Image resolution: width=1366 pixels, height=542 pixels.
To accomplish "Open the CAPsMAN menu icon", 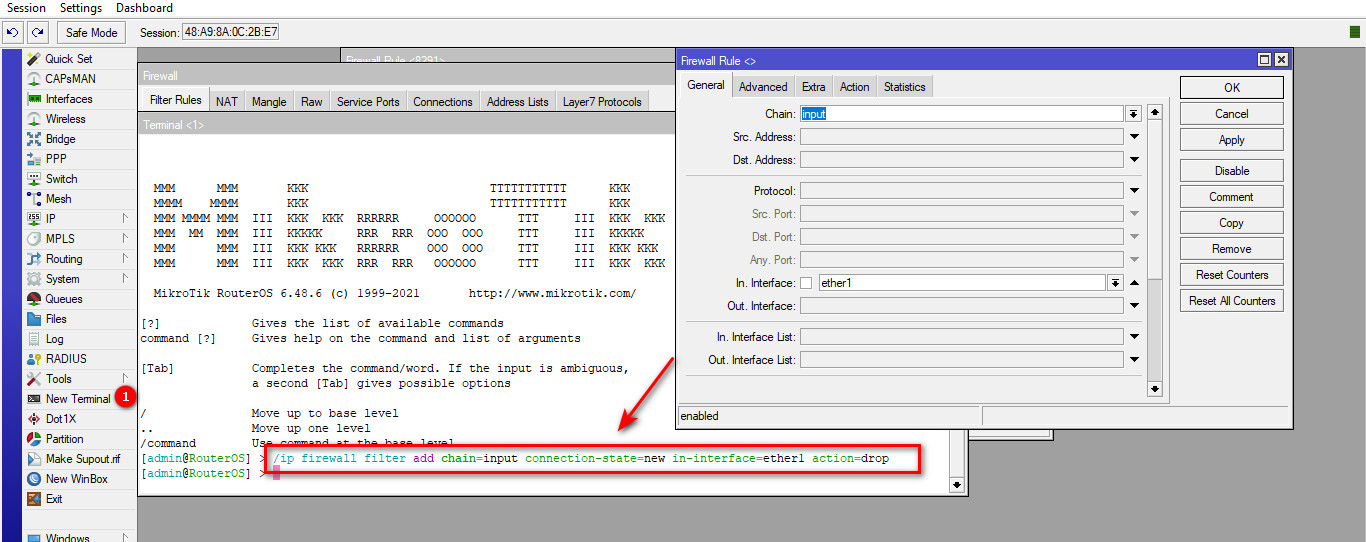I will tap(34, 79).
